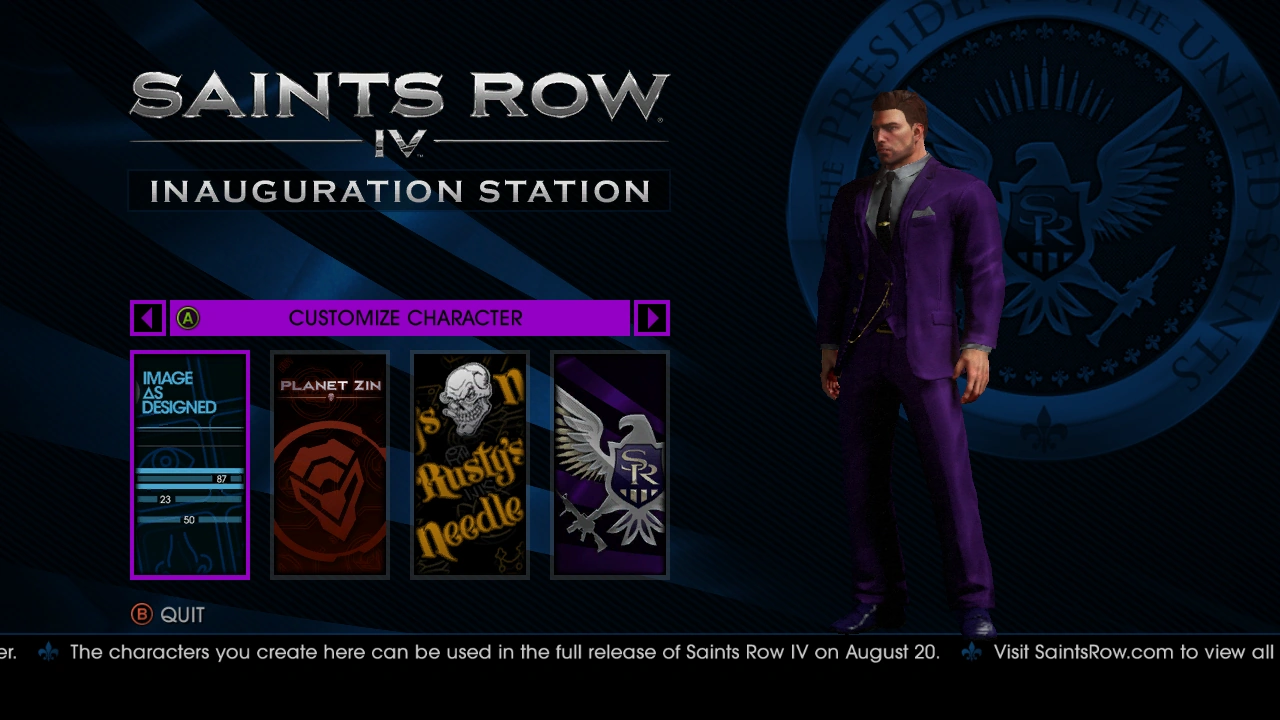Screen dimensions: 1280x720
Task: Click the fleur-de-lis before 'Visit SaintsRow.com'
Action: pyautogui.click(x=971, y=652)
